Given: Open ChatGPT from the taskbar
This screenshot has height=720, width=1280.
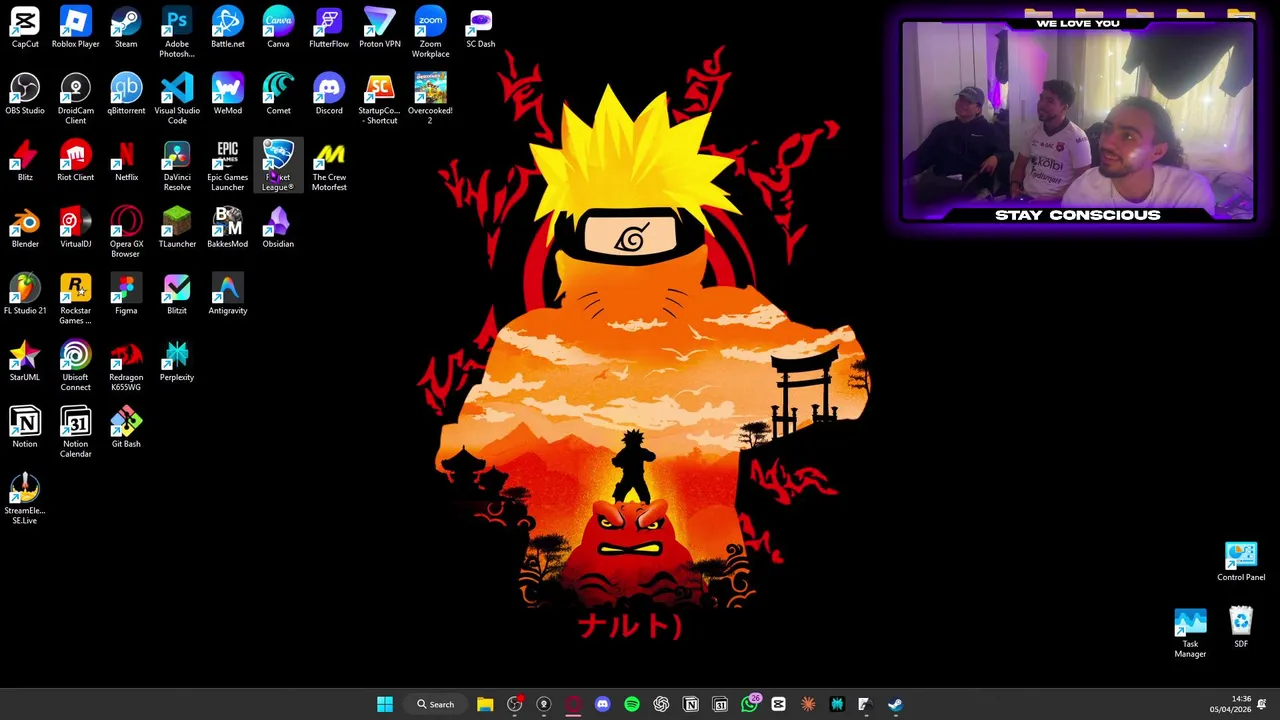Looking at the screenshot, I should [x=661, y=704].
